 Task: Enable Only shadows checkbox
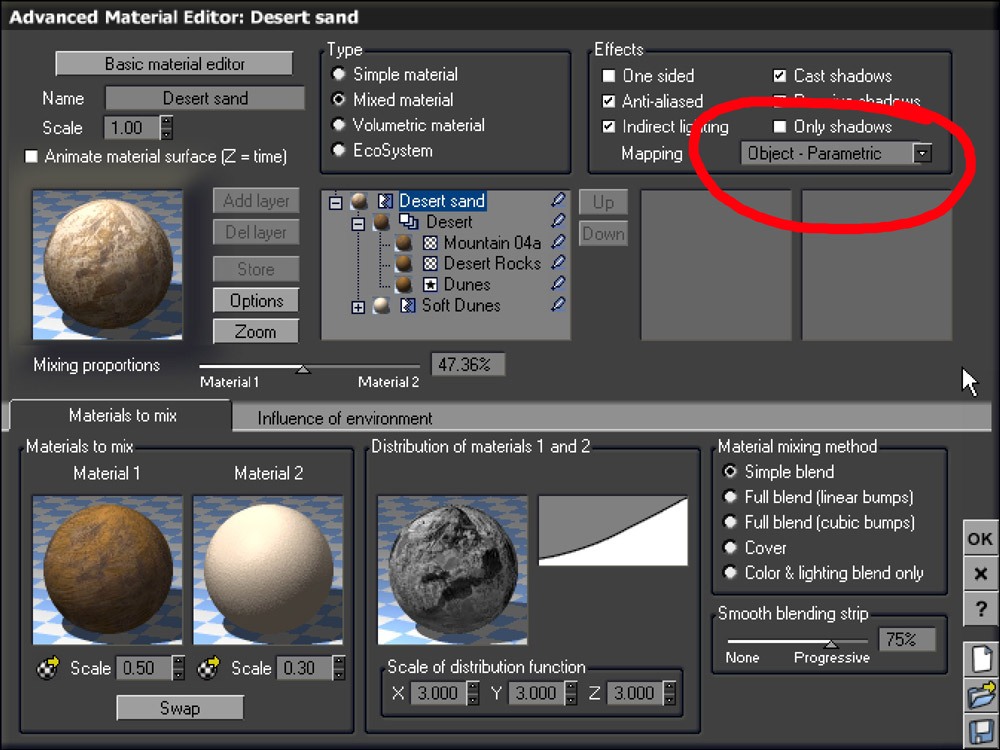click(x=779, y=126)
